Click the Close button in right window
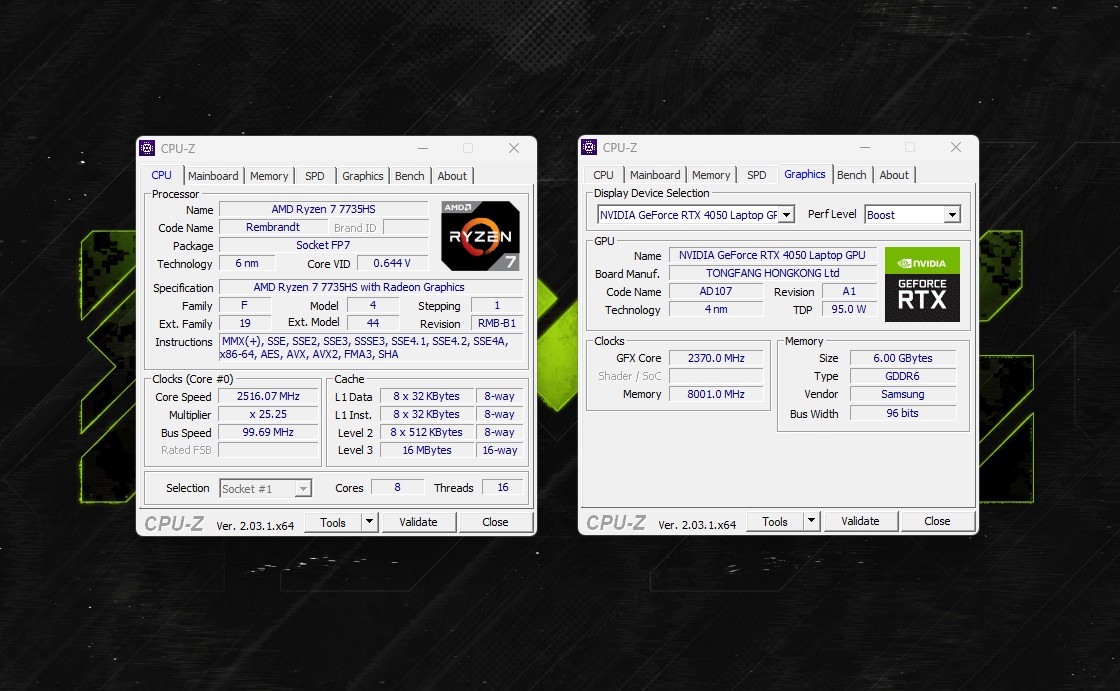This screenshot has height=691, width=1120. [937, 521]
